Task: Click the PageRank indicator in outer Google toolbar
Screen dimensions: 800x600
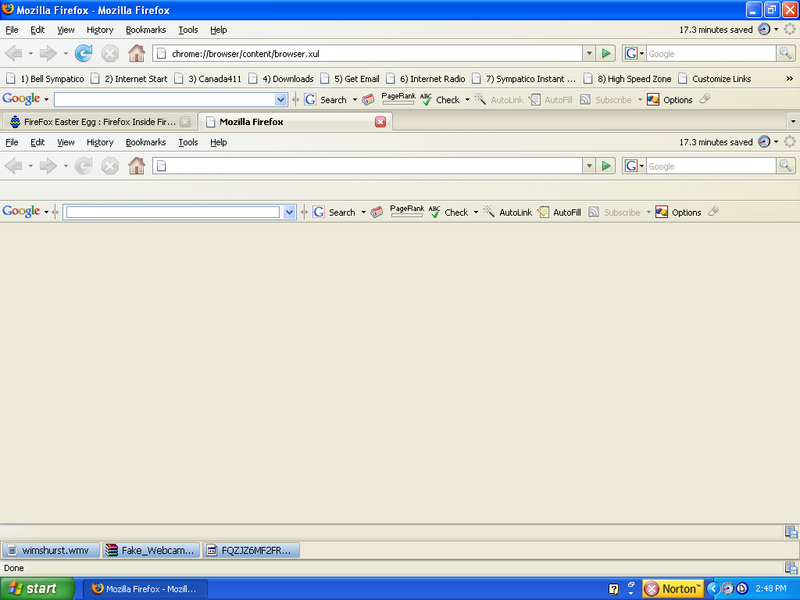Action: (398, 98)
